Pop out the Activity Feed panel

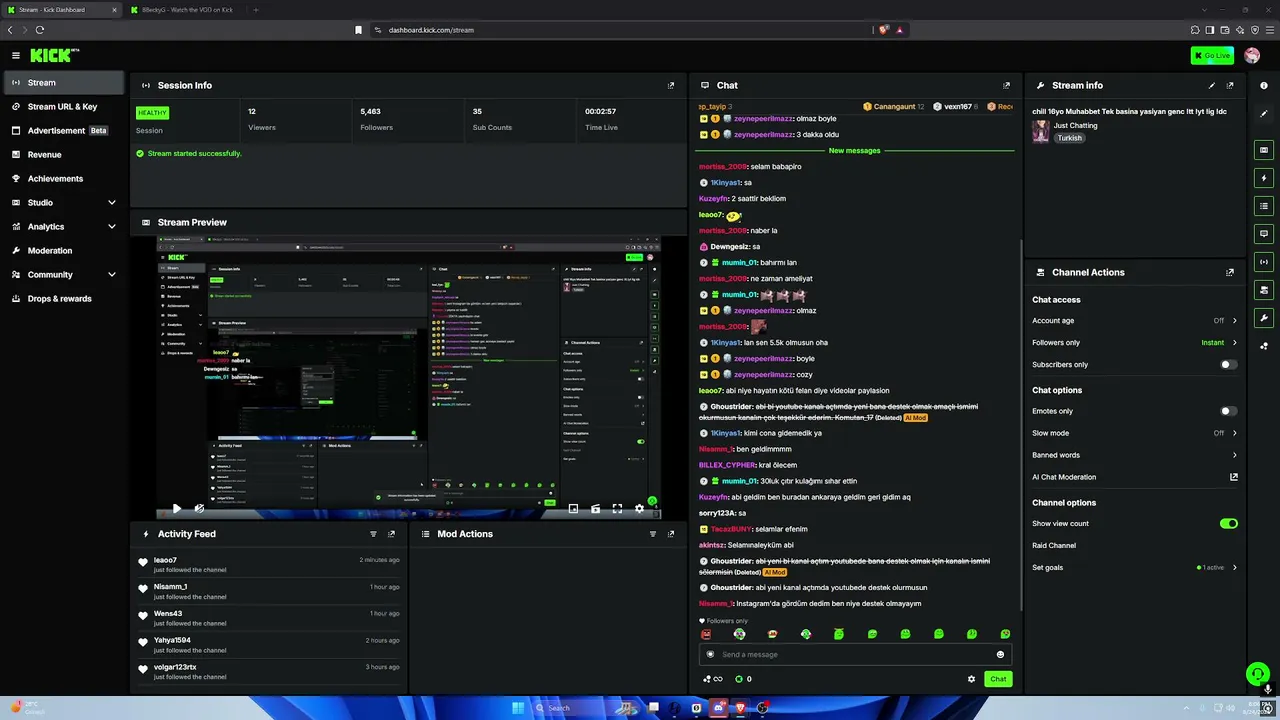tap(391, 534)
